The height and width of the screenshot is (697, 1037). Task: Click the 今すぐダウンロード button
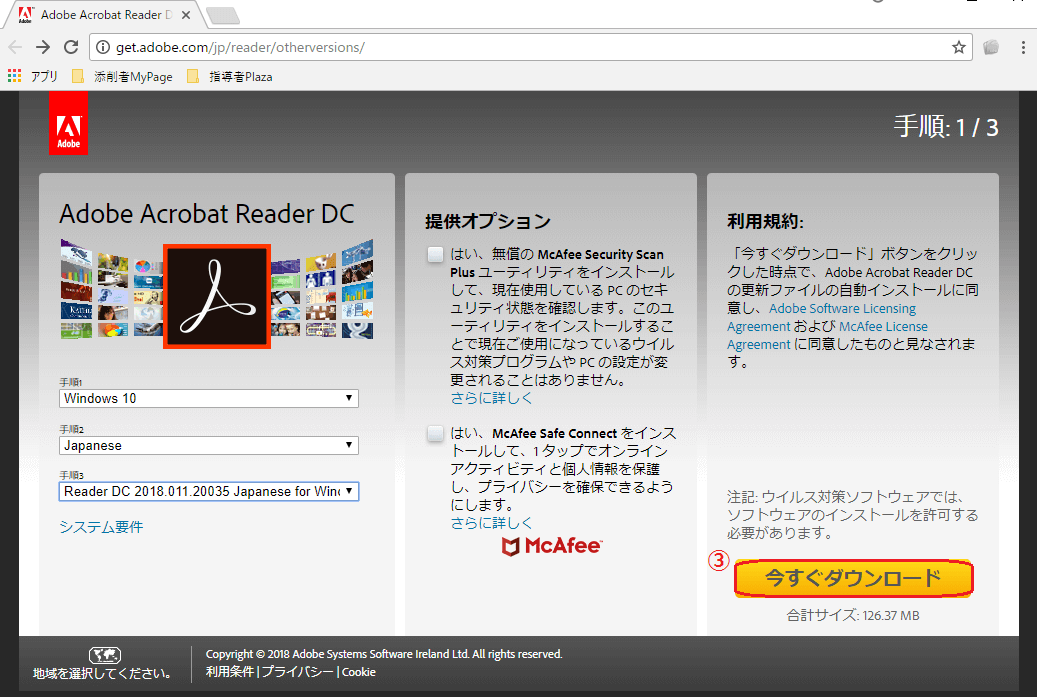pos(853,578)
